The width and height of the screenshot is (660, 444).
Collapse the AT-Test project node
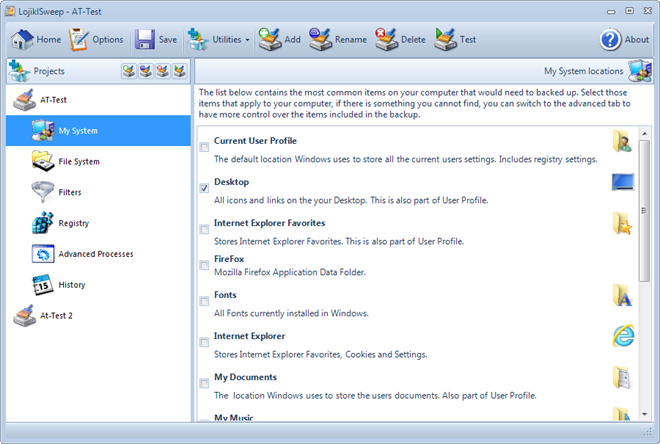[26, 100]
